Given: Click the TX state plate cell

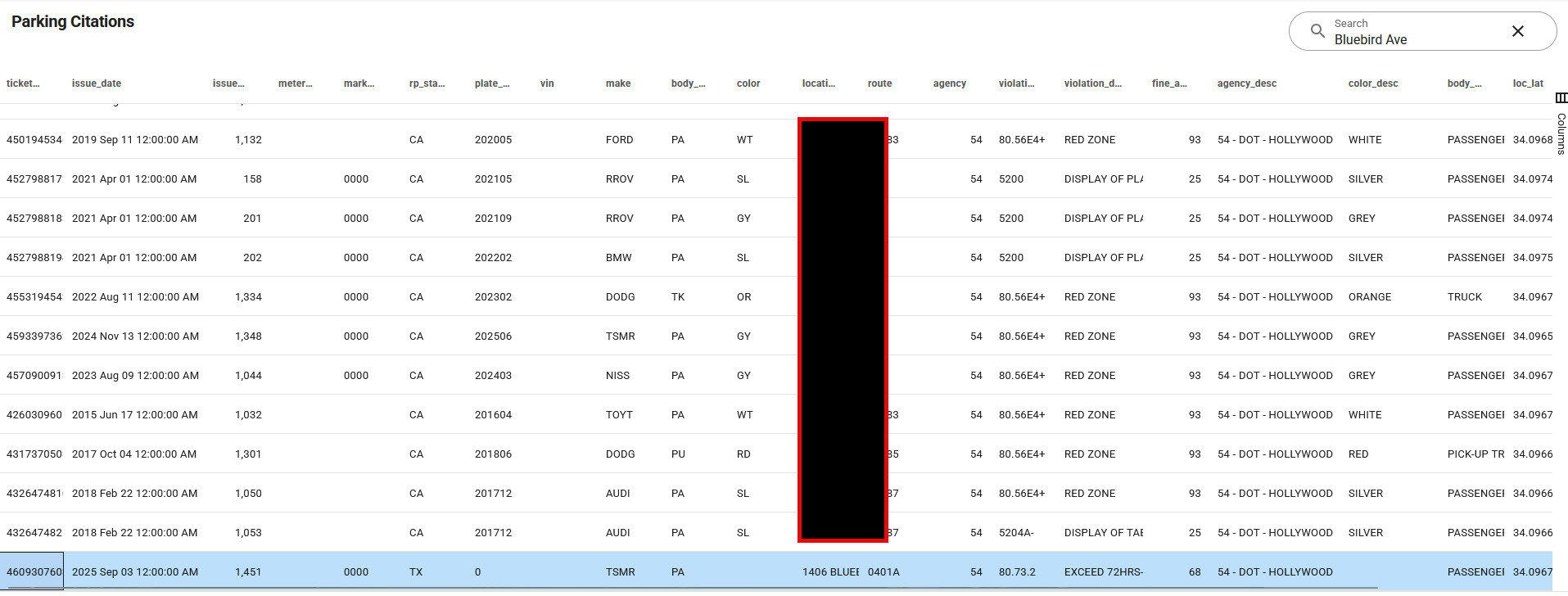Looking at the screenshot, I should 416,572.
